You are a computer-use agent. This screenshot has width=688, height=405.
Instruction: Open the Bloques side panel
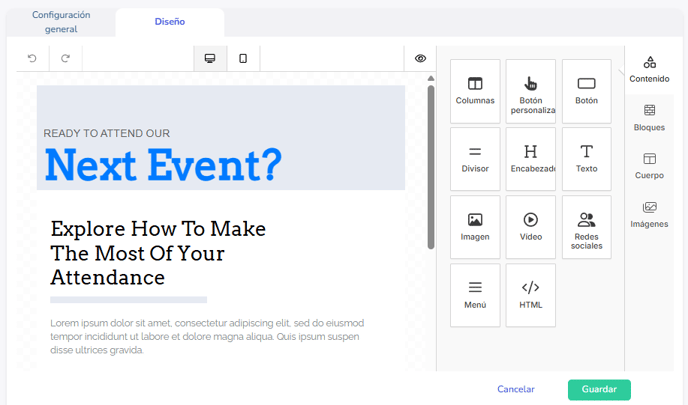point(649,117)
